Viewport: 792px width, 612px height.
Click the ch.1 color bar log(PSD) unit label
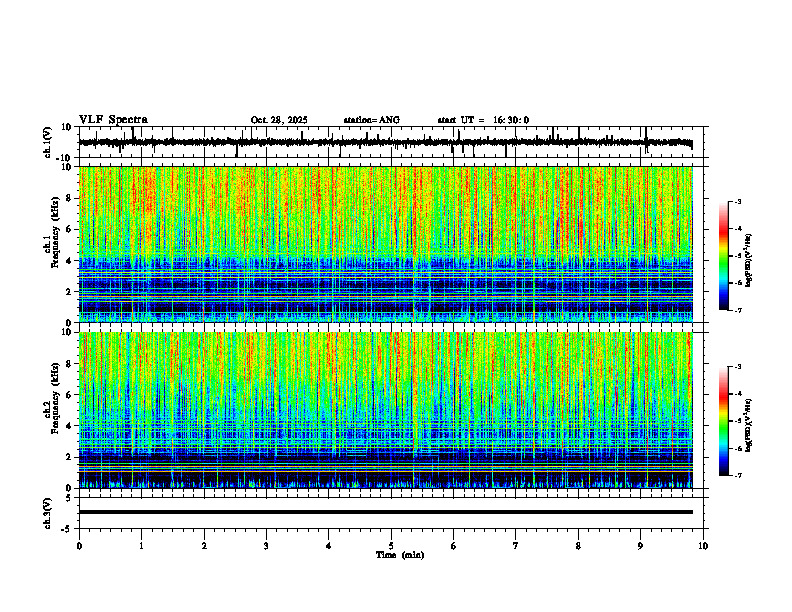pos(750,261)
